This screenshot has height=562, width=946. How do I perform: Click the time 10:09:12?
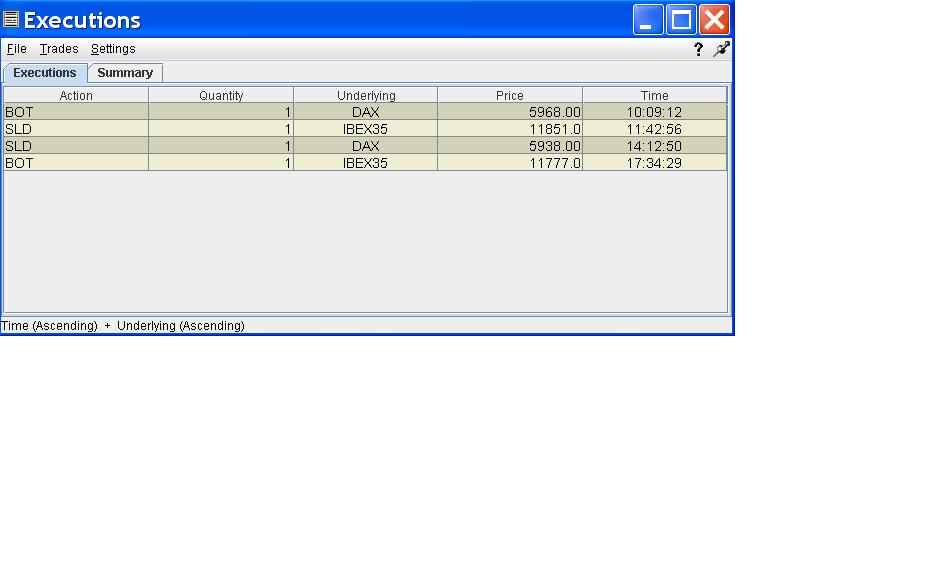tap(655, 112)
